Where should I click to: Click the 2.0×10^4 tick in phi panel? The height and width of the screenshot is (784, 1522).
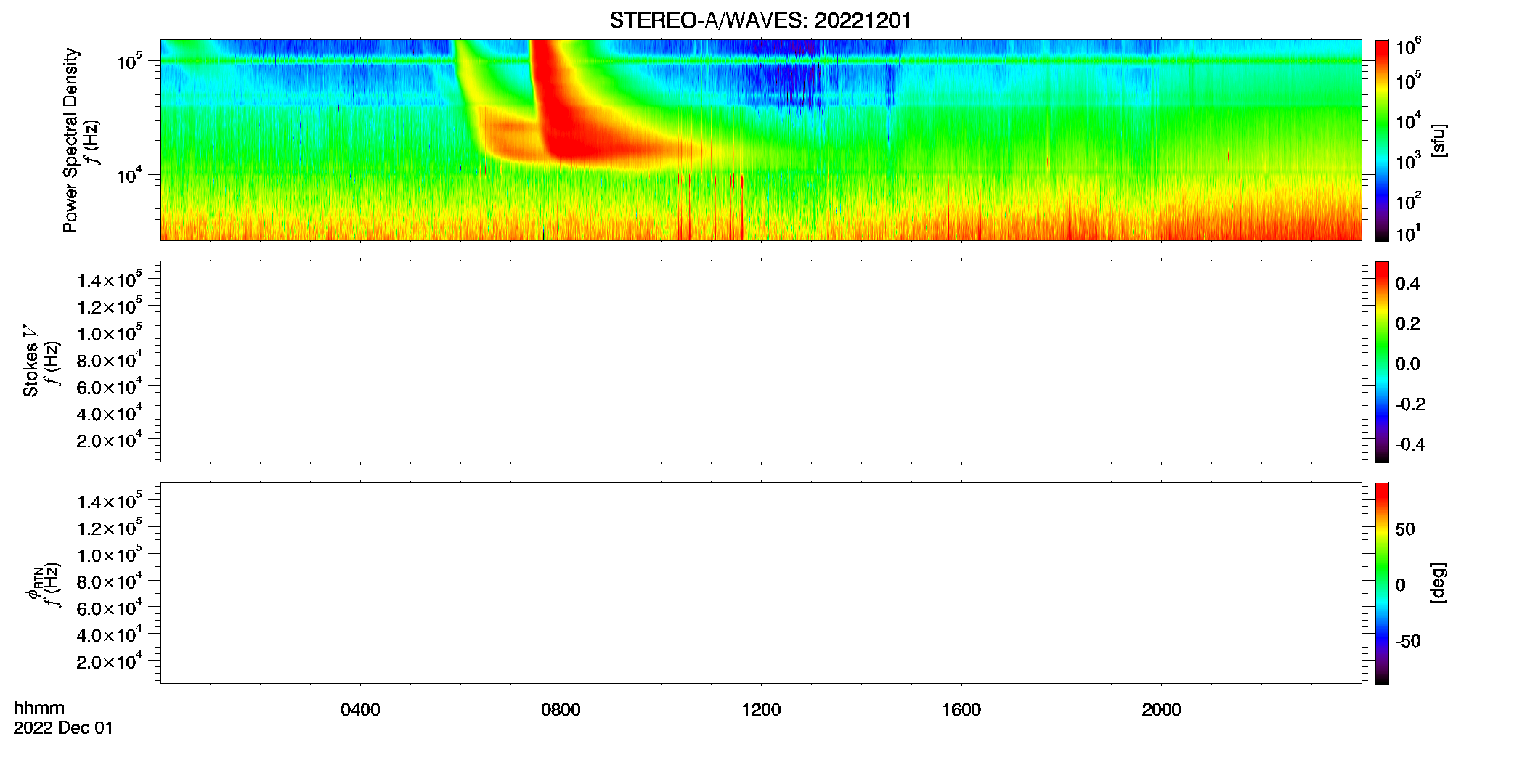pyautogui.click(x=110, y=661)
